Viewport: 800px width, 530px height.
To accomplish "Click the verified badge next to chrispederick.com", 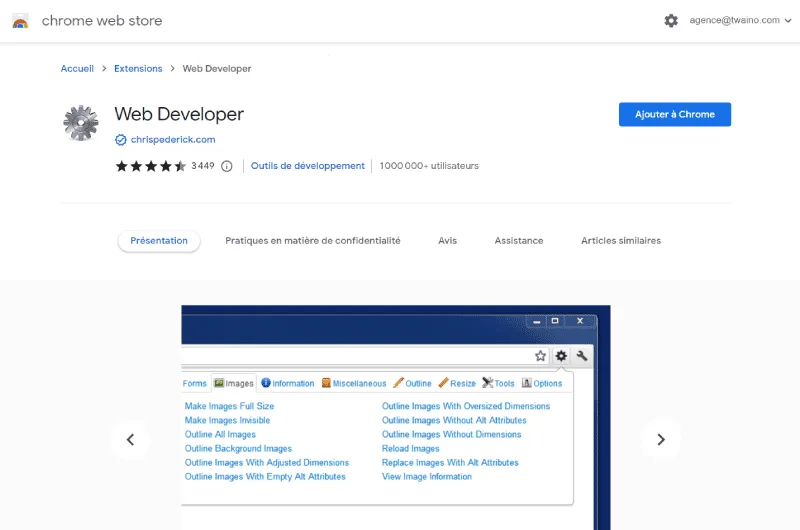I will coord(121,140).
